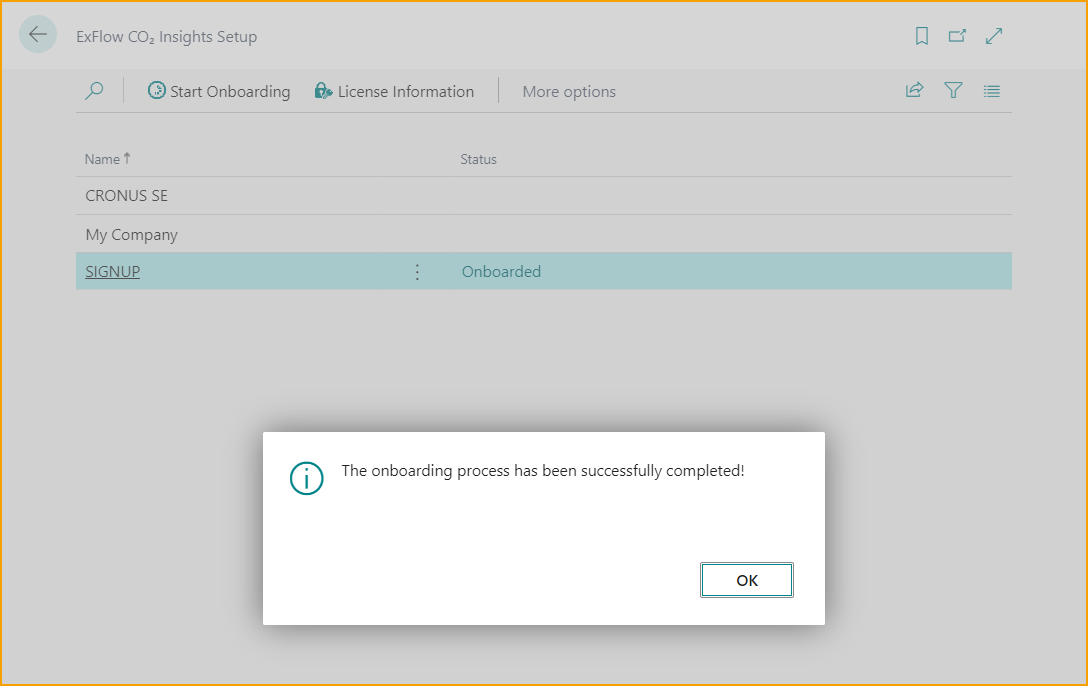Click the Onboarded status cell
Viewport: 1088px width, 686px height.
[x=501, y=271]
